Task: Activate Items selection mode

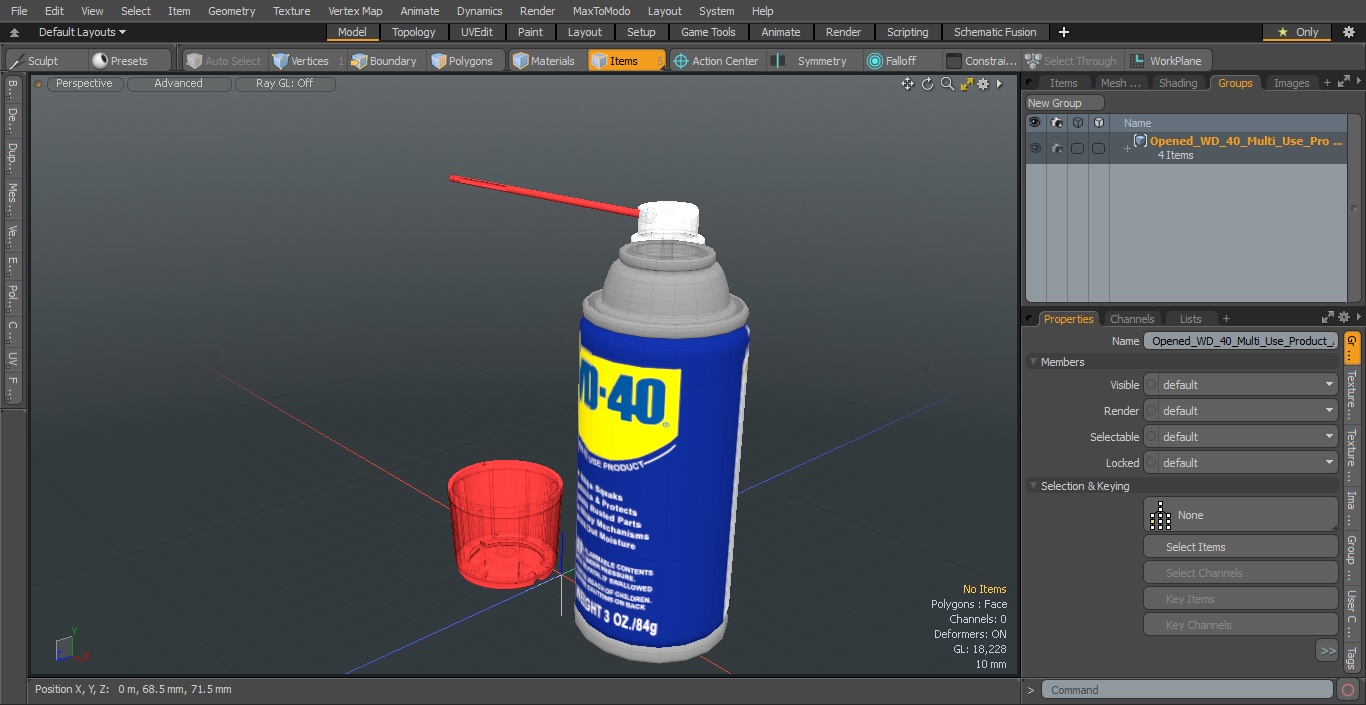Action: tap(625, 61)
